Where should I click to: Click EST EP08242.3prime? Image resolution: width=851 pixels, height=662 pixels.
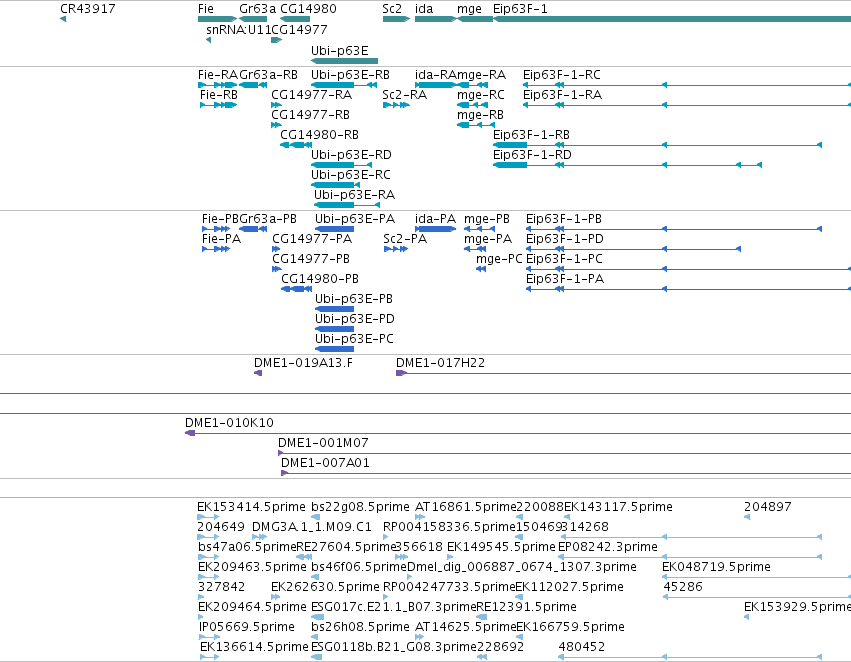(x=607, y=547)
